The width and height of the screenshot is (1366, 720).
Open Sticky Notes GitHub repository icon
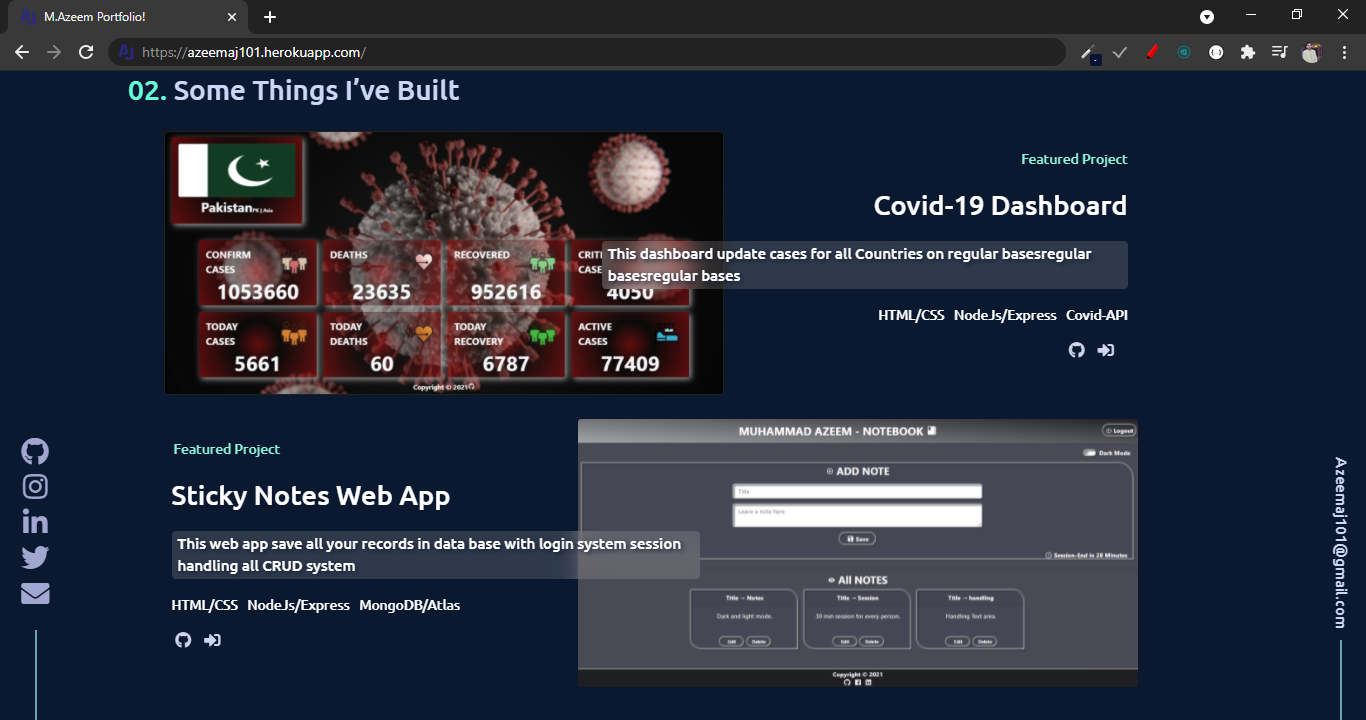(x=183, y=640)
